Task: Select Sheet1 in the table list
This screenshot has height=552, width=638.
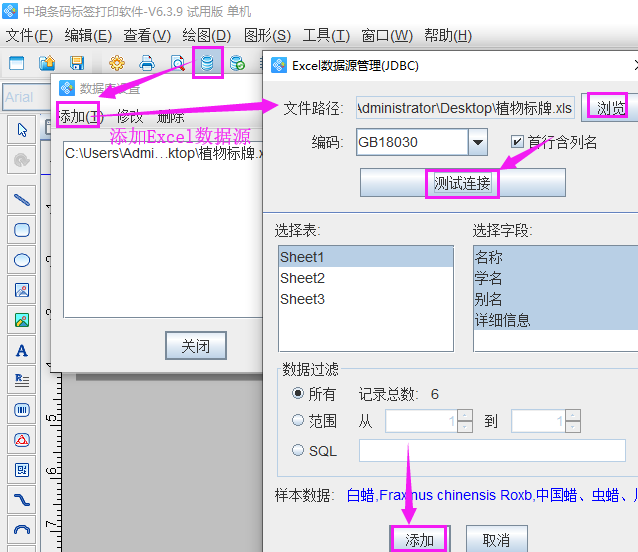Action: [x=366, y=257]
